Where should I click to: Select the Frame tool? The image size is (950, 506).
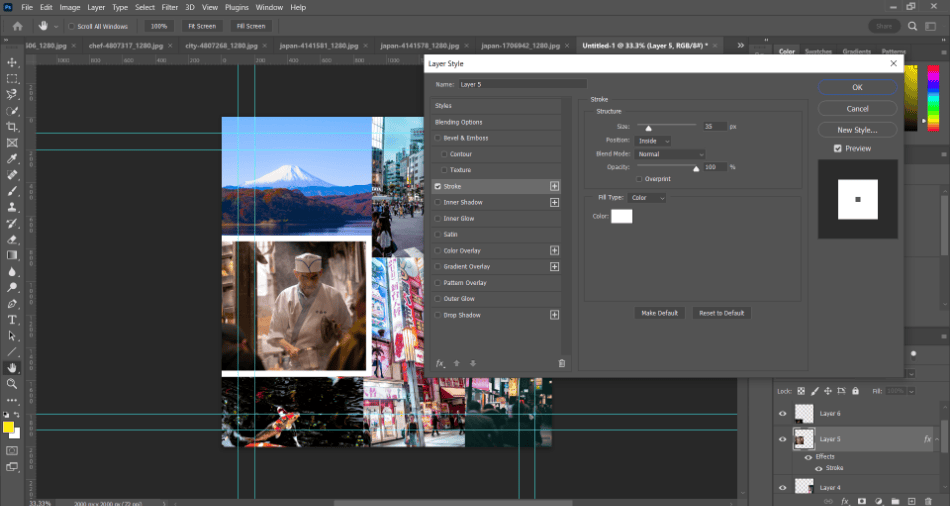[12, 143]
